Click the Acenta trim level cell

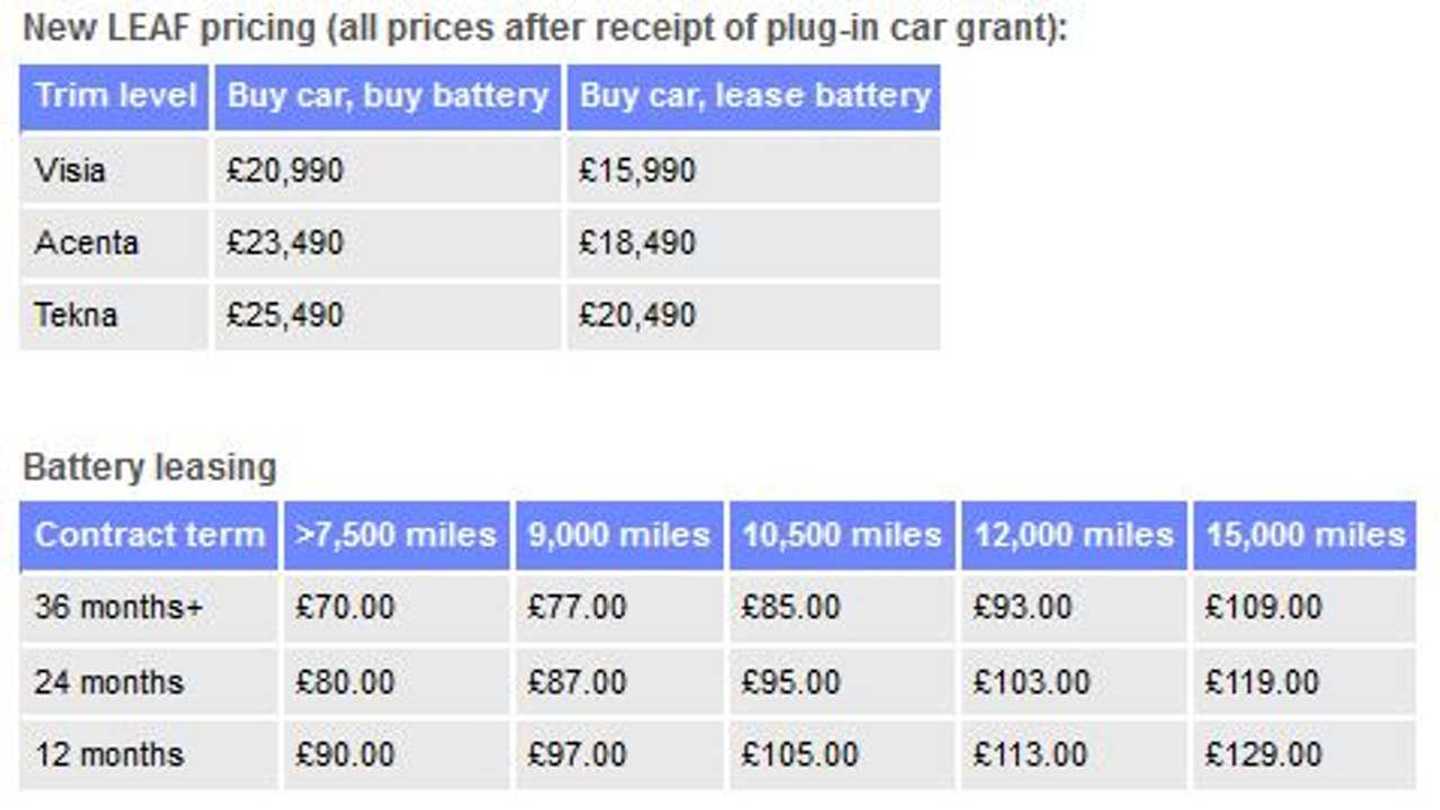point(86,243)
